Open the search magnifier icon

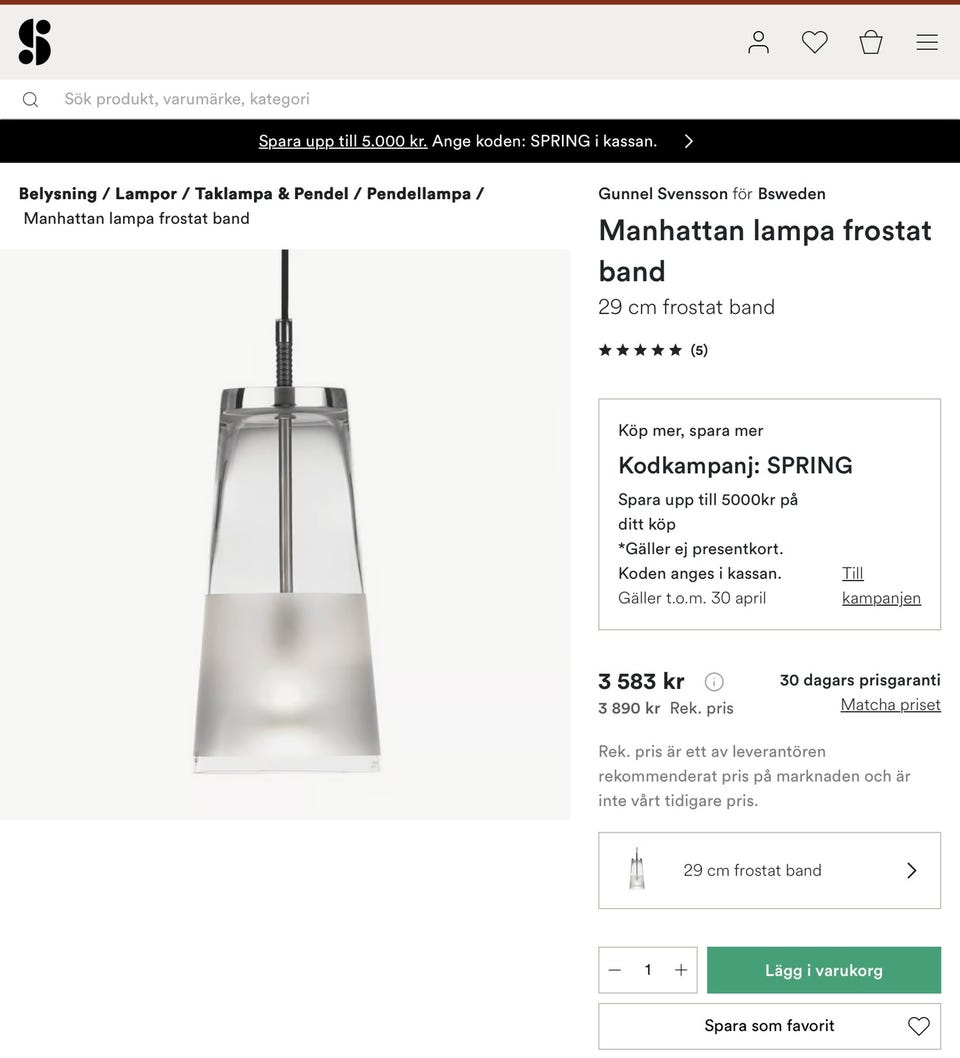pyautogui.click(x=30, y=99)
